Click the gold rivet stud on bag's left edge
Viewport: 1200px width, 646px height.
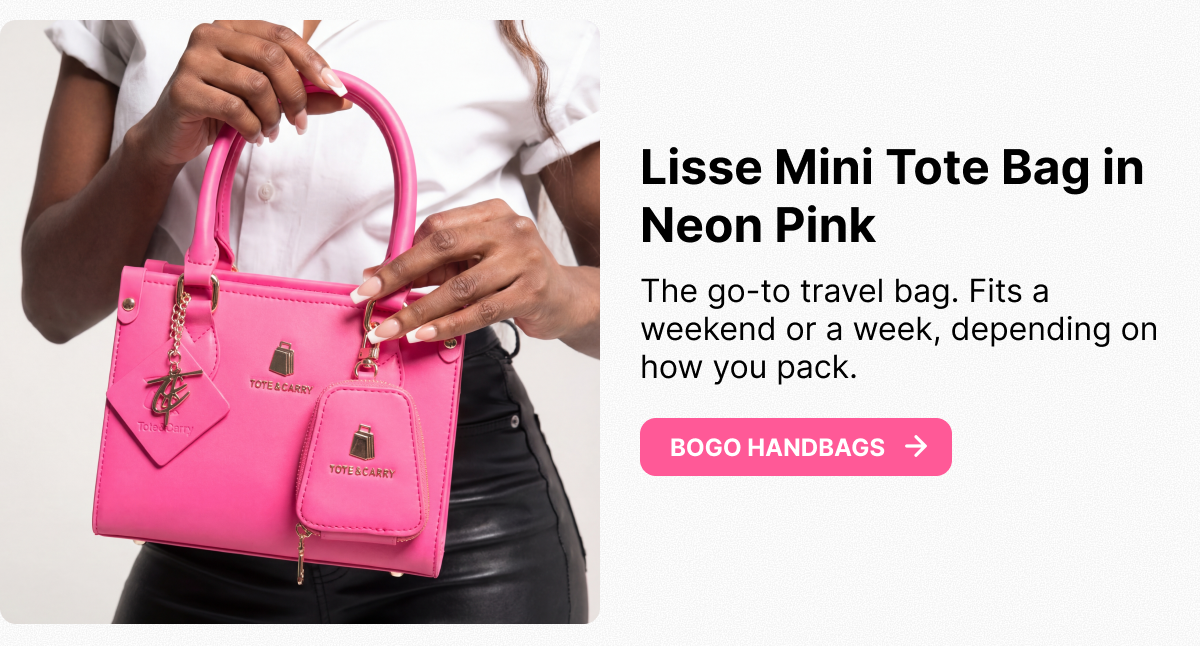pos(127,304)
